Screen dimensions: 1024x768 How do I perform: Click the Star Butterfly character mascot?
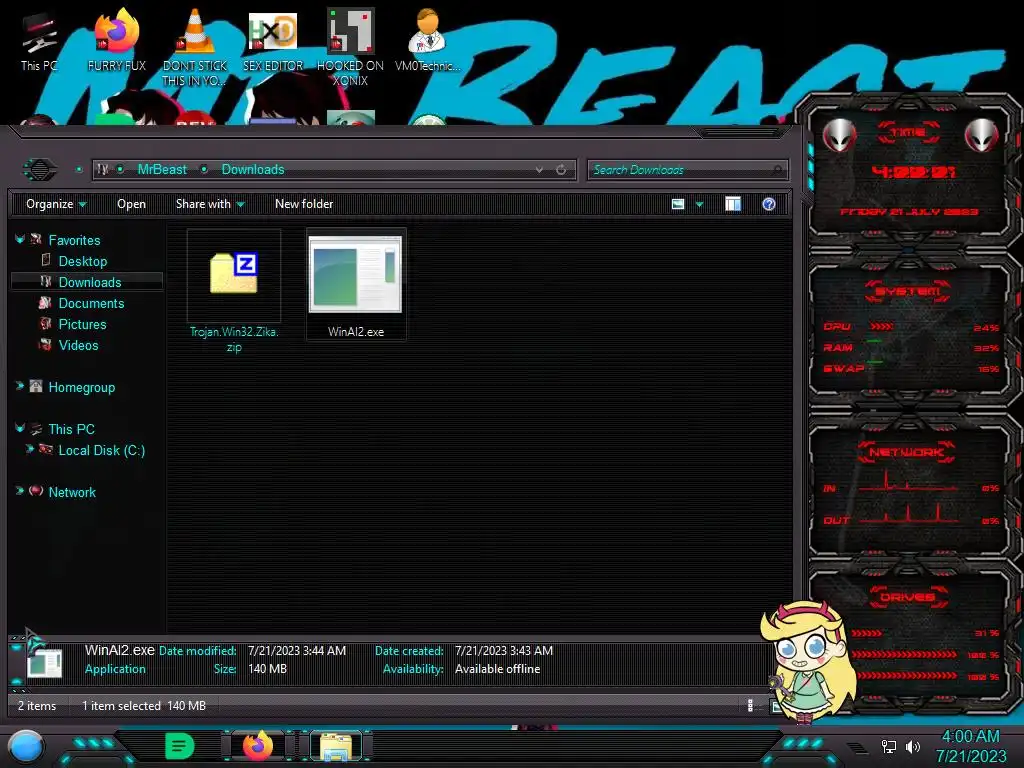tap(808, 663)
